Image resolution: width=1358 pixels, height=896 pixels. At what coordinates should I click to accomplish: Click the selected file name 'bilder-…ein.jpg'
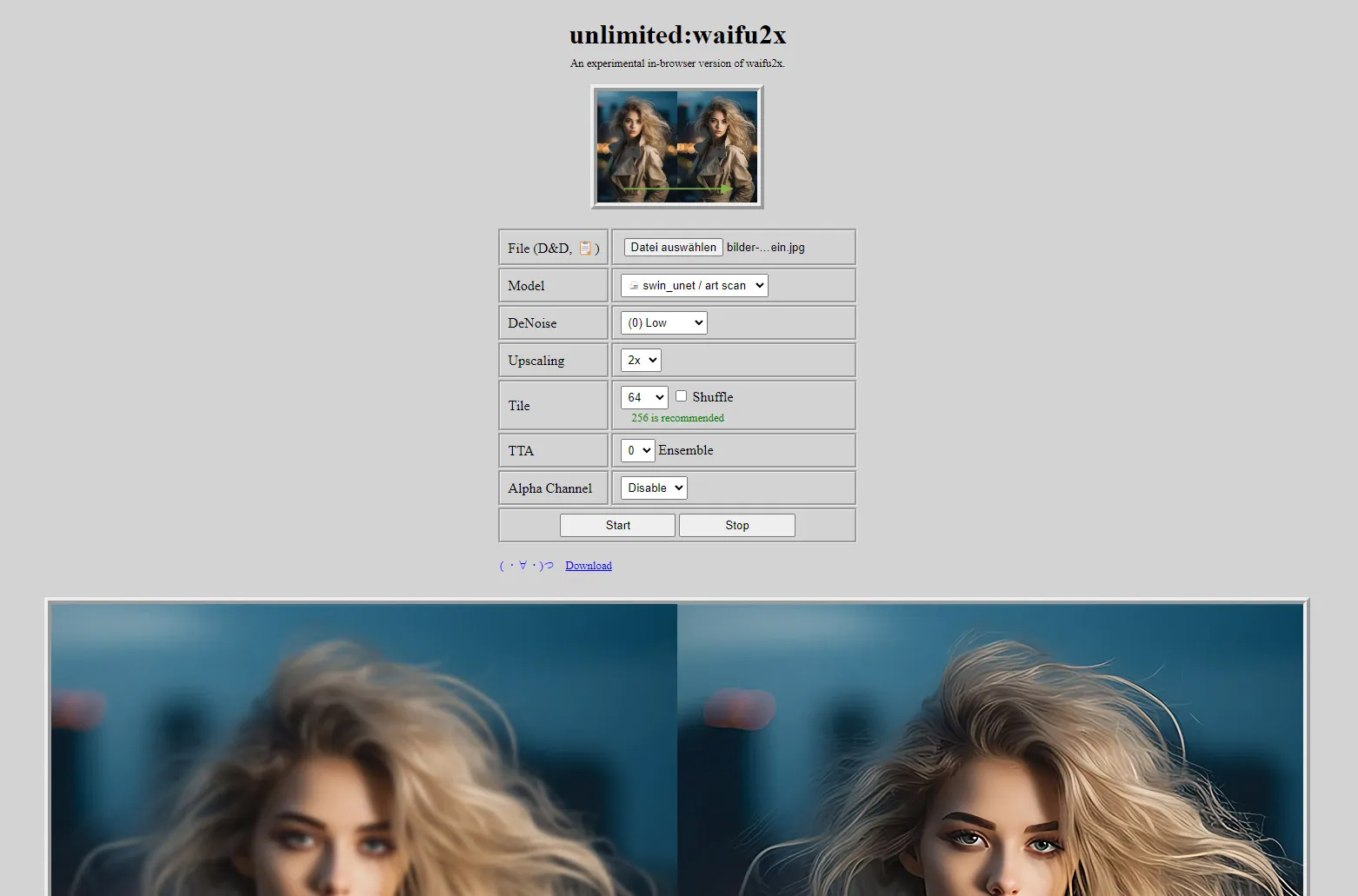[766, 248]
